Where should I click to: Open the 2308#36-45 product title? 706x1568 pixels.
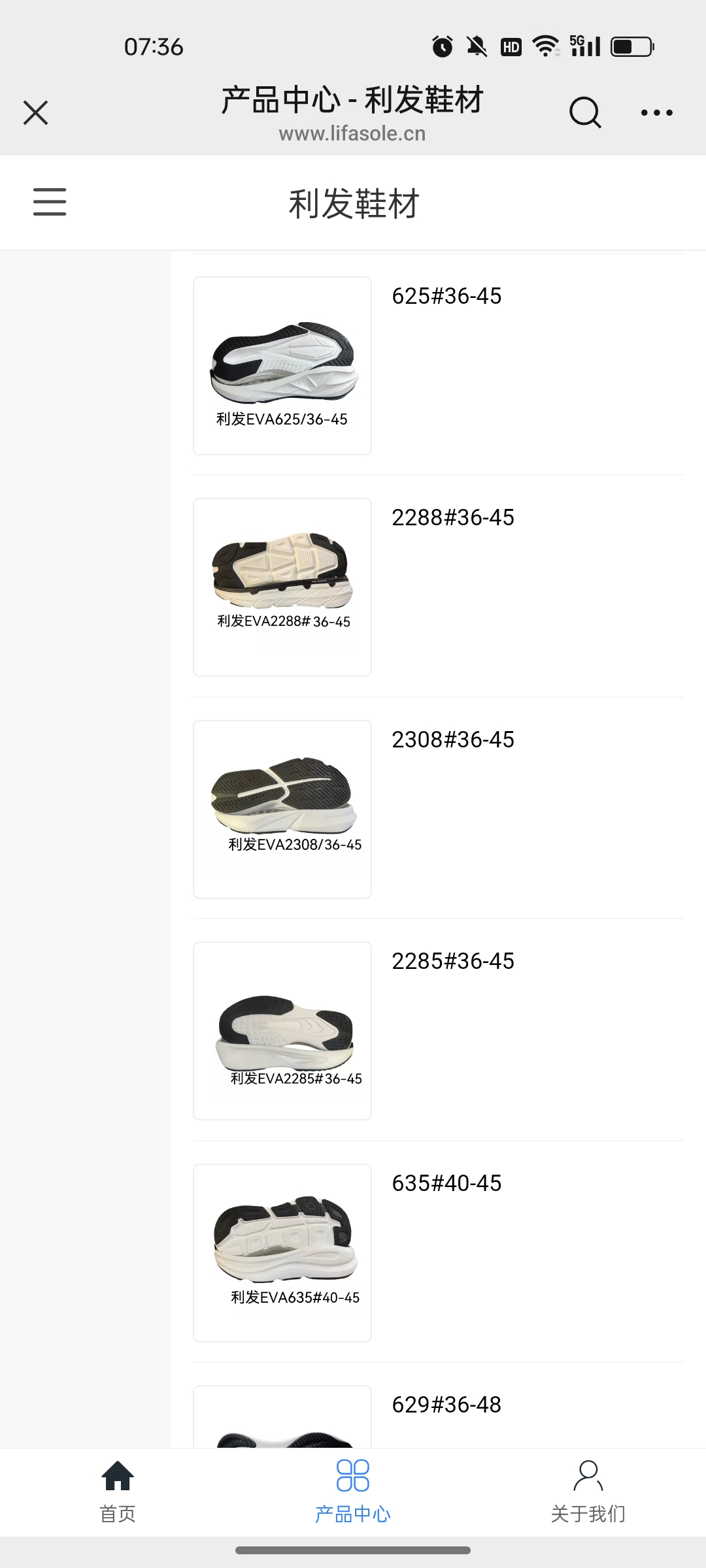tap(453, 740)
